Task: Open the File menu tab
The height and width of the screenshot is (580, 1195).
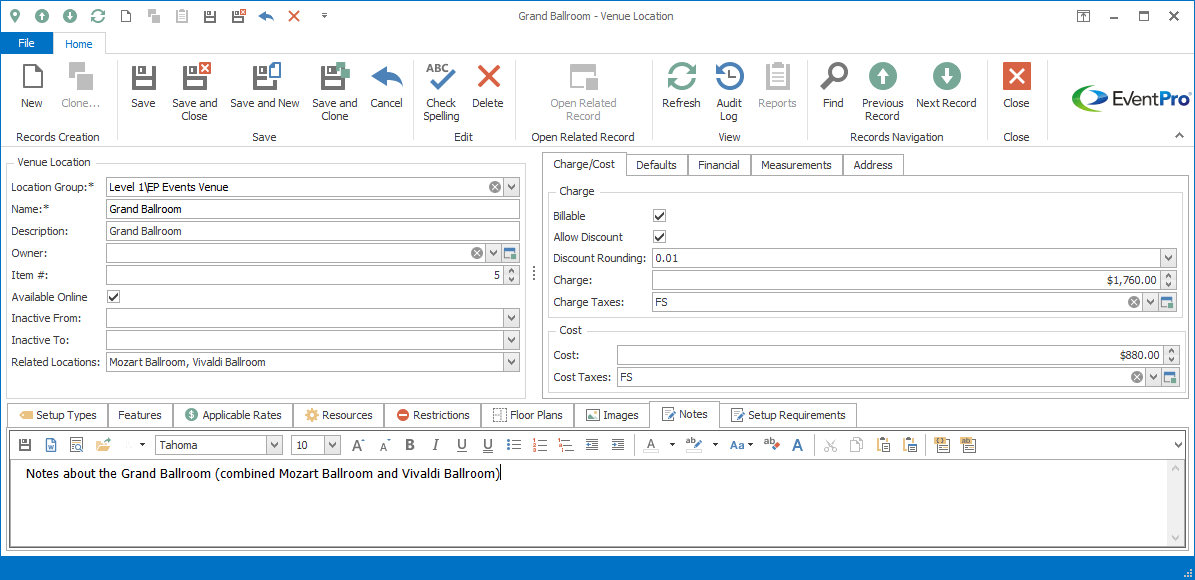Action: 27,43
